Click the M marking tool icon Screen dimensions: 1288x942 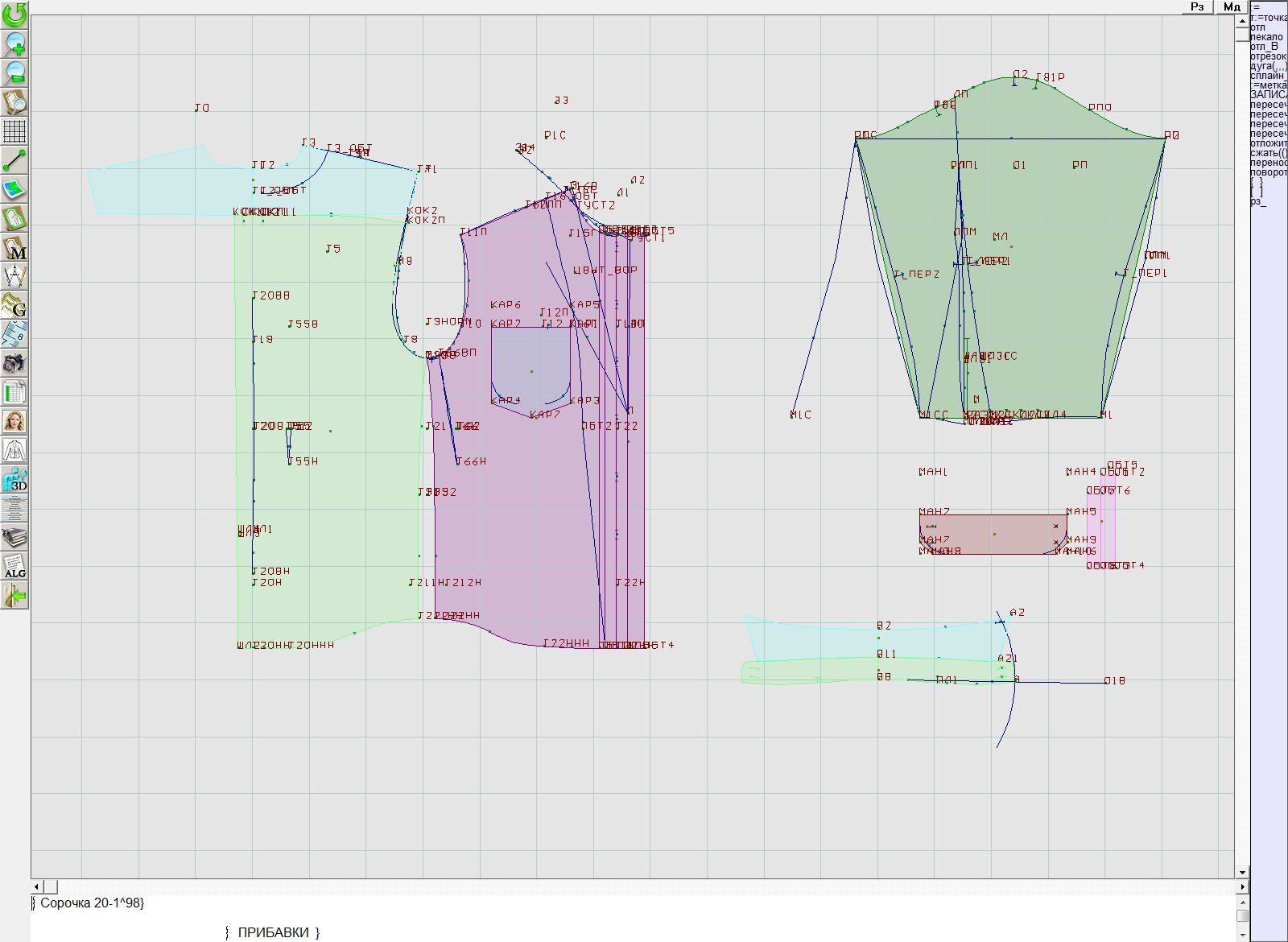point(14,247)
